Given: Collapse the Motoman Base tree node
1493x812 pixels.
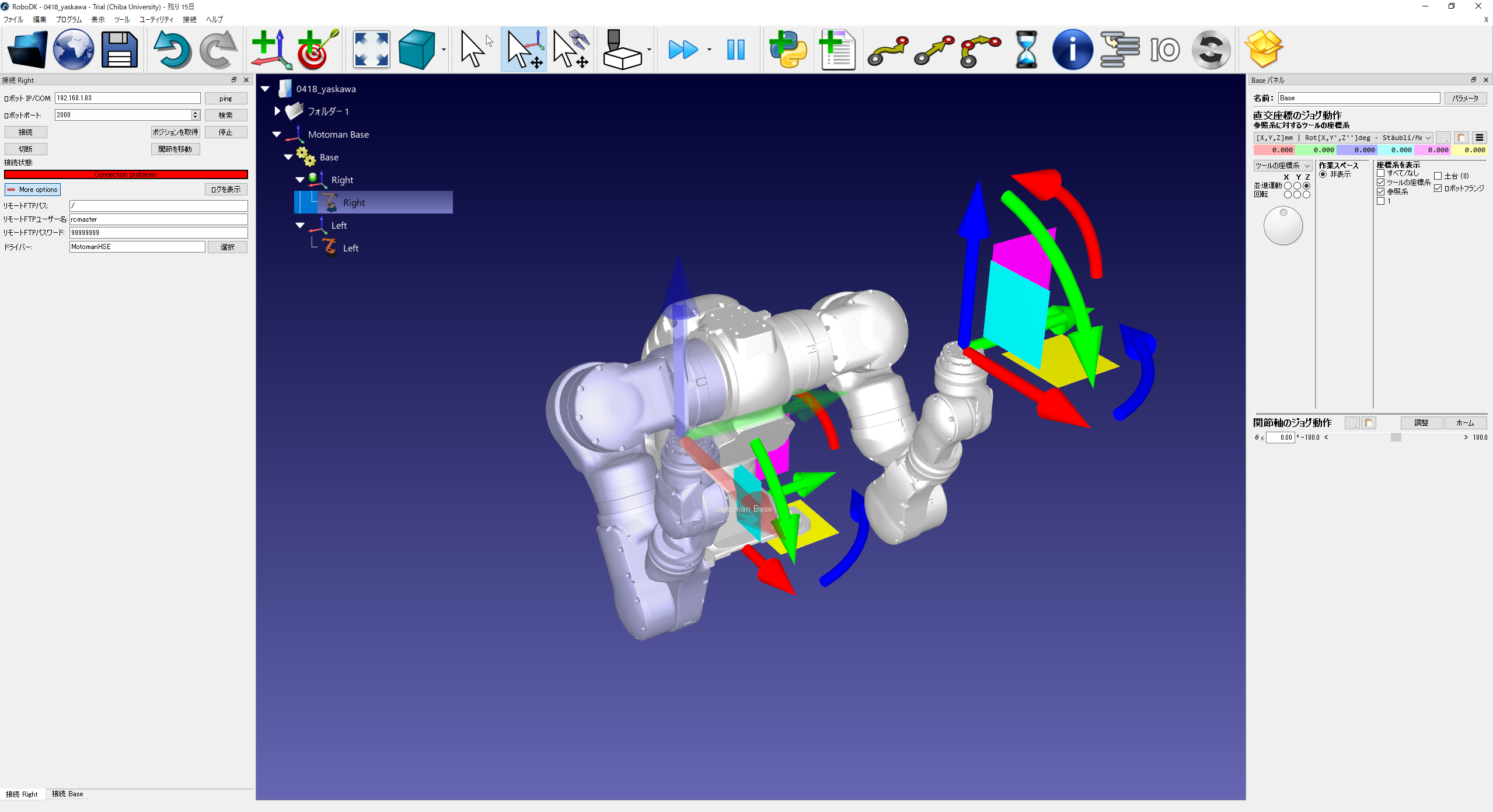Looking at the screenshot, I should point(277,134).
